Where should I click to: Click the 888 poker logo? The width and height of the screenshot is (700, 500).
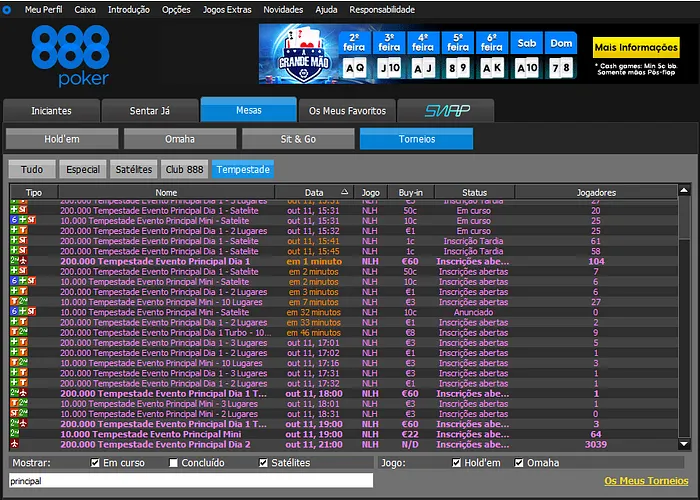click(71, 55)
